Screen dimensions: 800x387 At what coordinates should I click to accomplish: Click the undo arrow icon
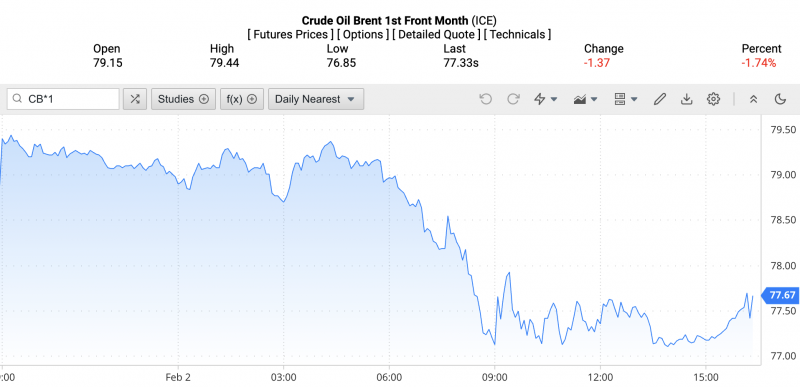coord(485,99)
